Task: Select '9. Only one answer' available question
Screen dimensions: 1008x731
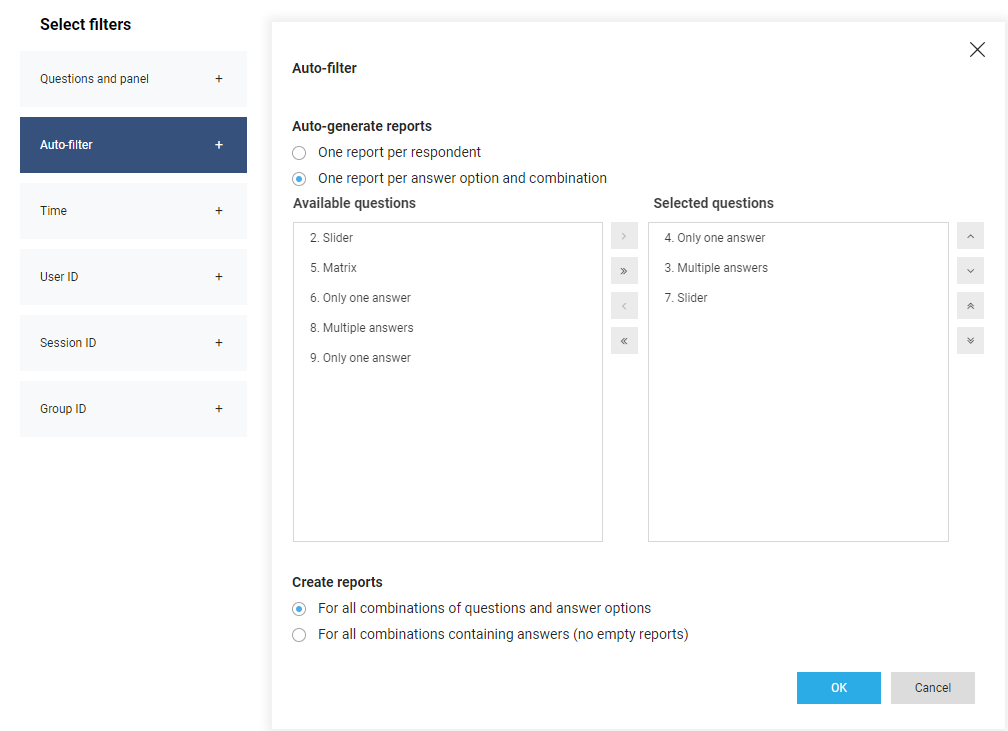Action: (447, 358)
